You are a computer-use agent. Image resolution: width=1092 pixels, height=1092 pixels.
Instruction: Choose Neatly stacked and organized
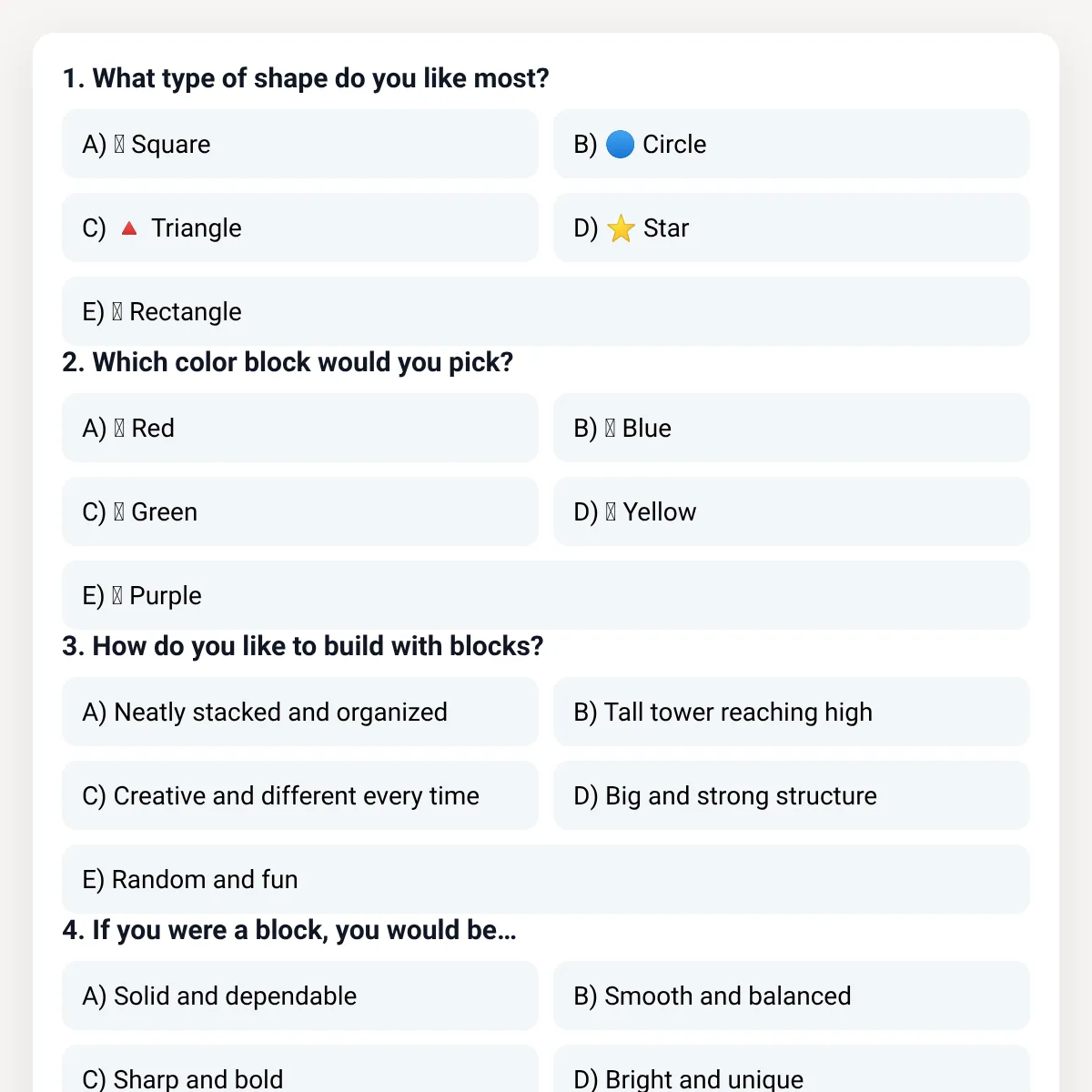pyautogui.click(x=300, y=712)
